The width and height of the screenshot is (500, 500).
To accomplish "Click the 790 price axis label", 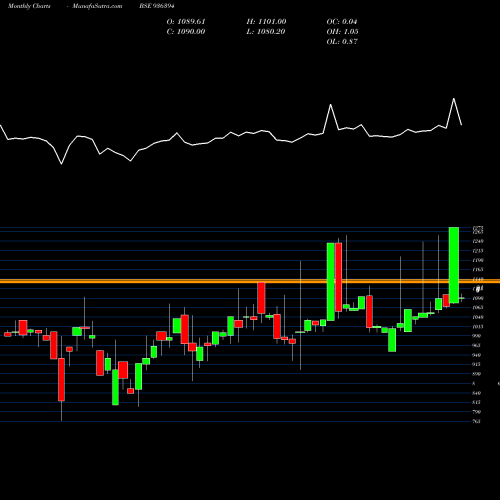I will [477, 412].
